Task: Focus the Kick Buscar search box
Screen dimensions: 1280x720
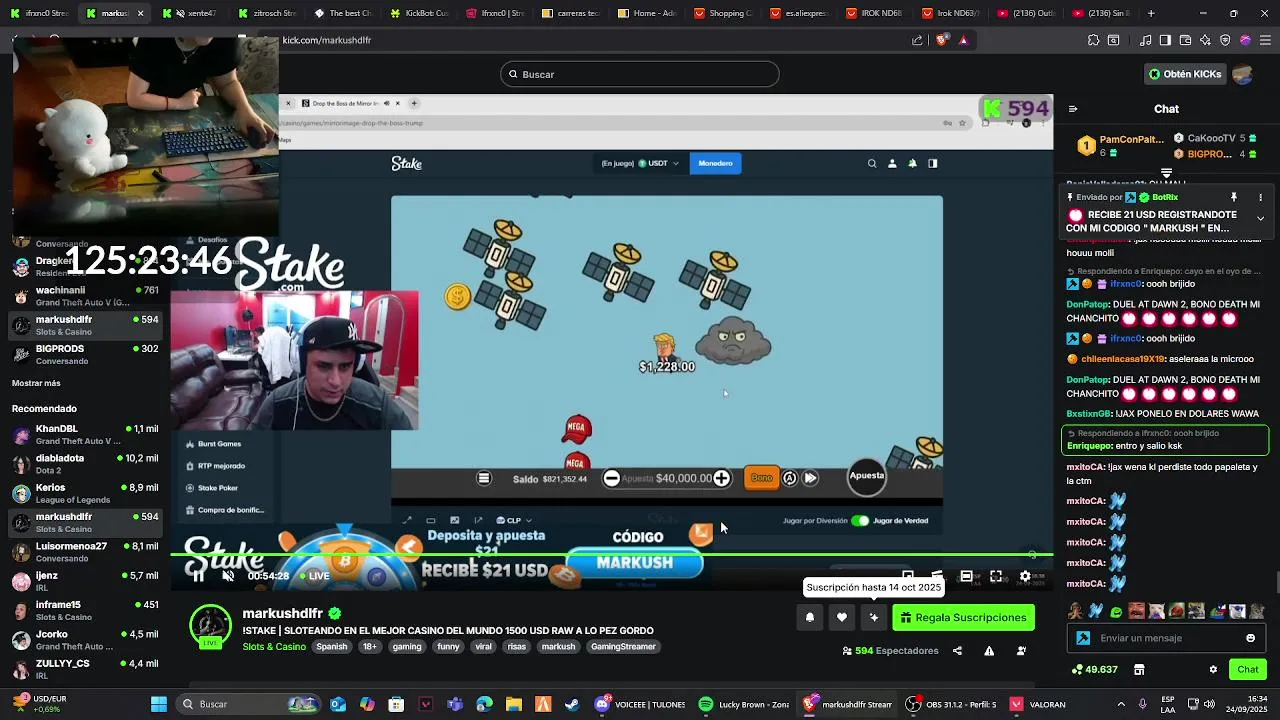Action: (x=640, y=74)
